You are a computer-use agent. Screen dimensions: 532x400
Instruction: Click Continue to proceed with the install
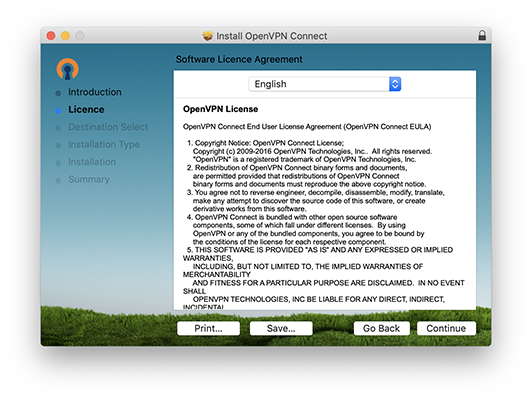click(x=446, y=328)
